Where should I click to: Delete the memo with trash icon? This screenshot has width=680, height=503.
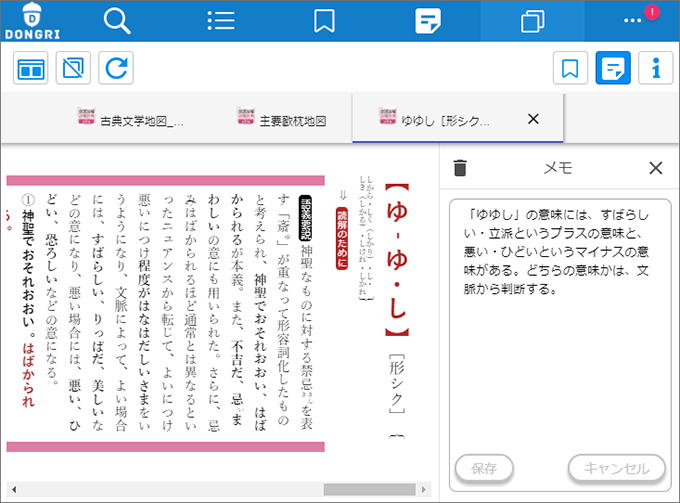pos(460,168)
